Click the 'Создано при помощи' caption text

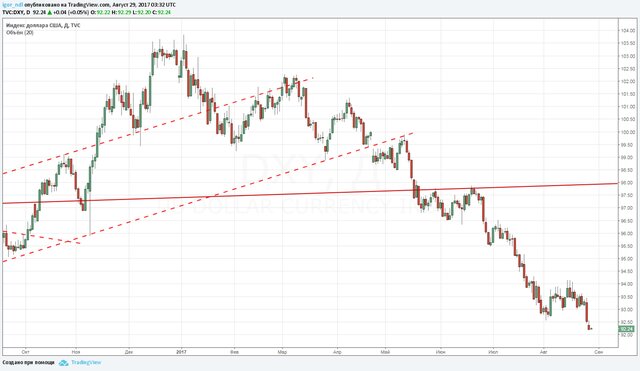tap(29, 362)
